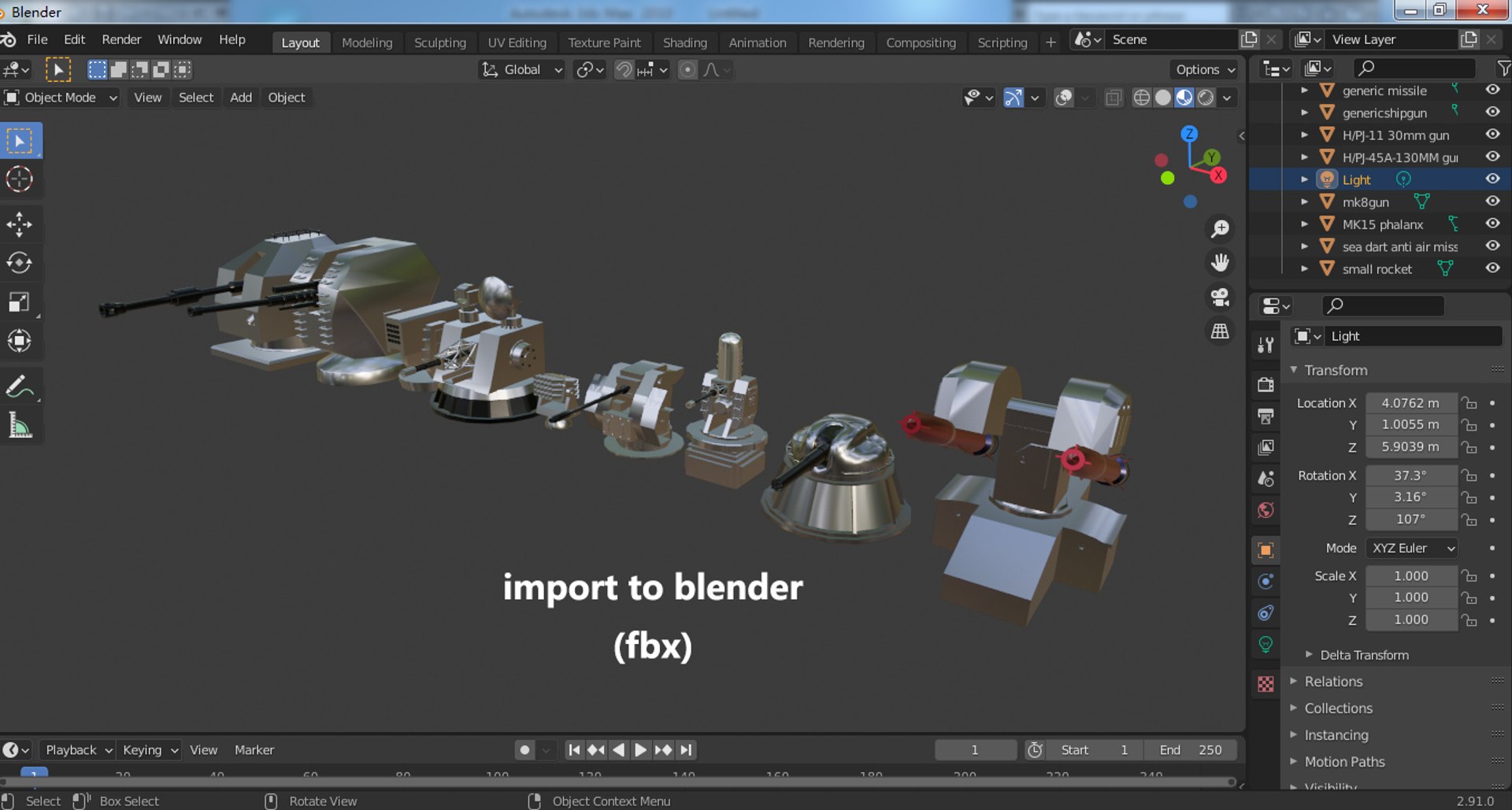Hide MK15 phalanx object

tap(1492, 224)
